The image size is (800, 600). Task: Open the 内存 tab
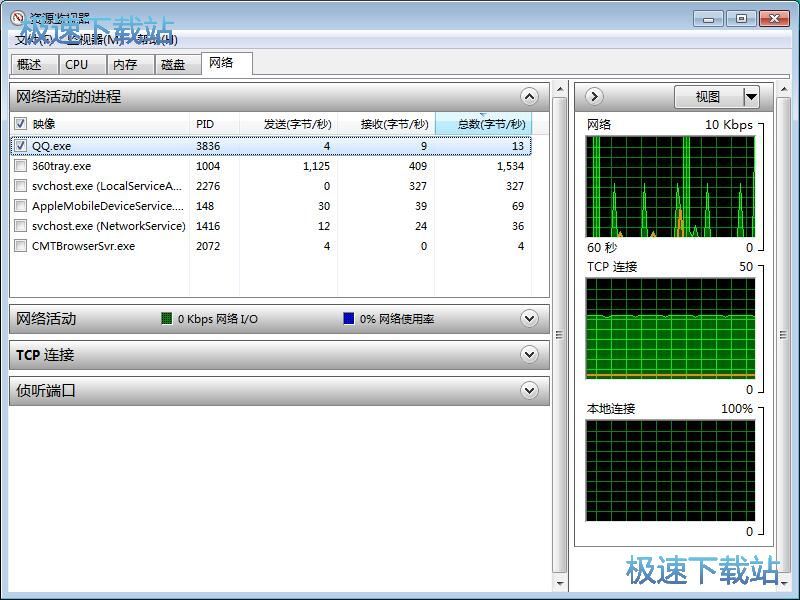pyautogui.click(x=130, y=65)
